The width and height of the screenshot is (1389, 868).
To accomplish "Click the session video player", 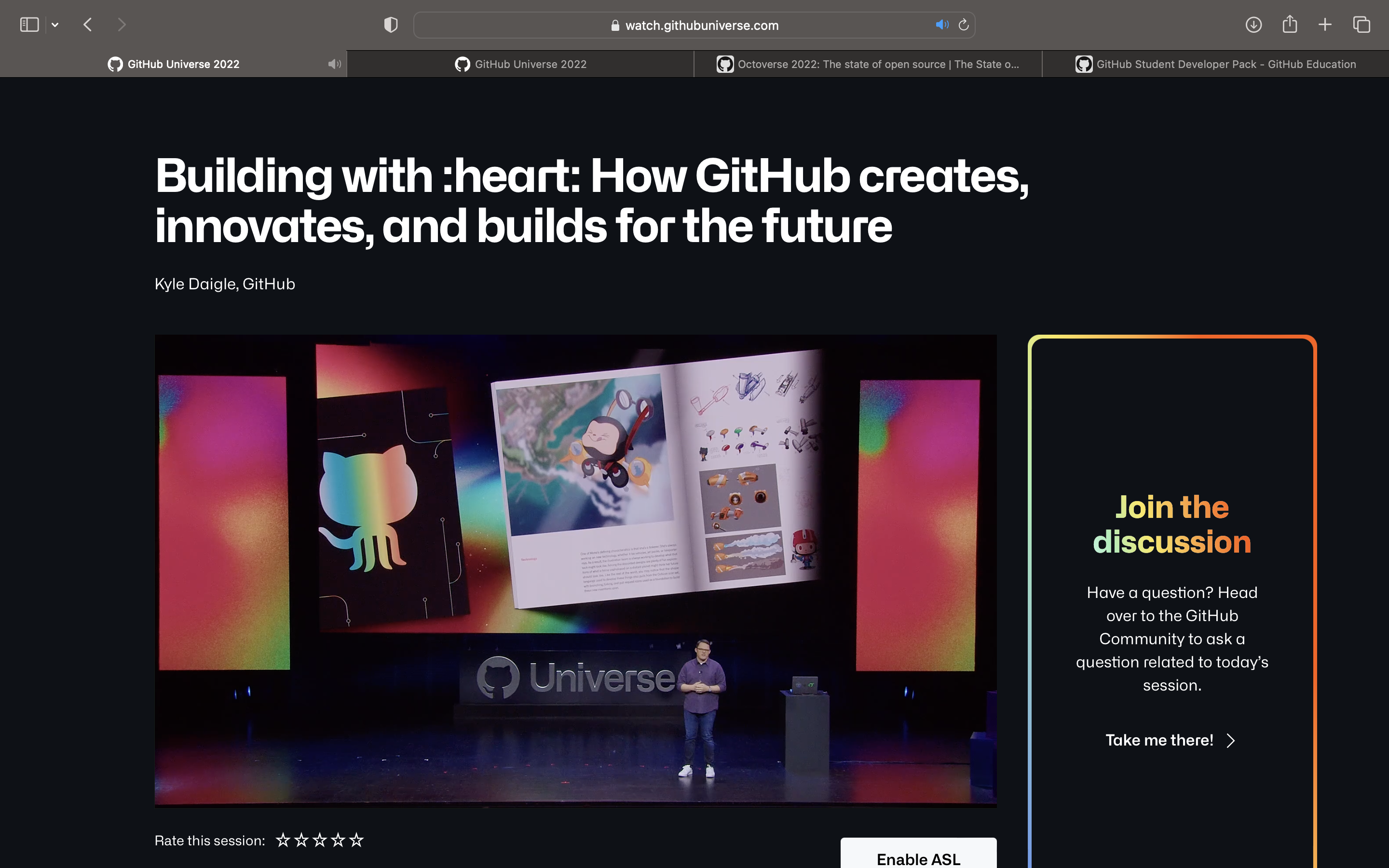I will pos(576,571).
